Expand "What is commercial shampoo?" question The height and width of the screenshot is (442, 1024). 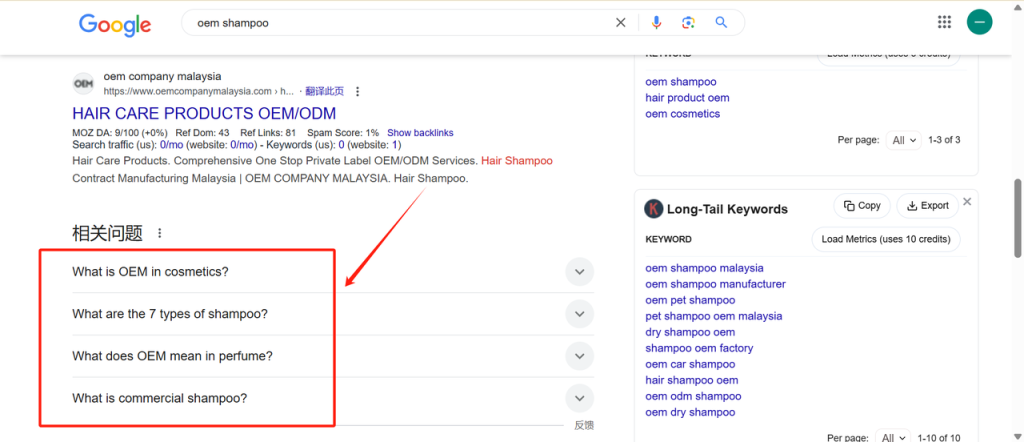(x=579, y=398)
